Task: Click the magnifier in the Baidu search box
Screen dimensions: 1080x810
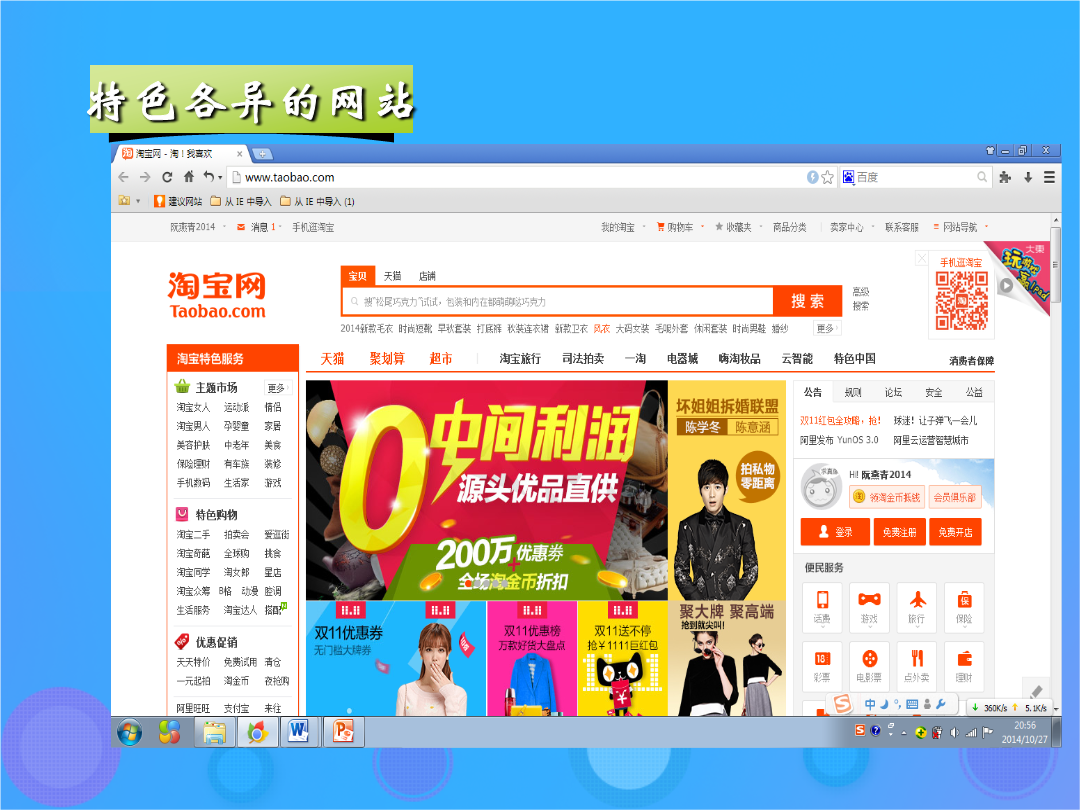Action: (x=982, y=177)
